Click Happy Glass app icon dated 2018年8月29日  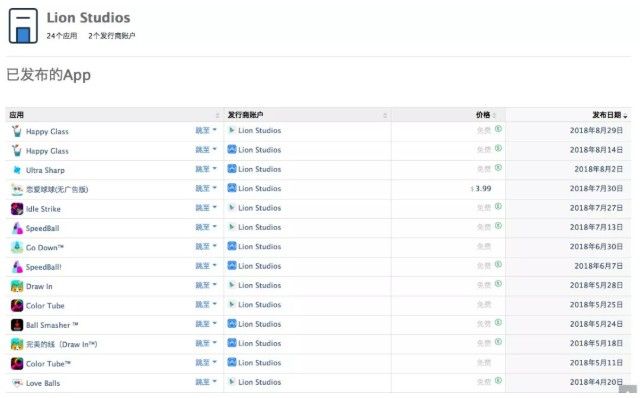pyautogui.click(x=17, y=131)
